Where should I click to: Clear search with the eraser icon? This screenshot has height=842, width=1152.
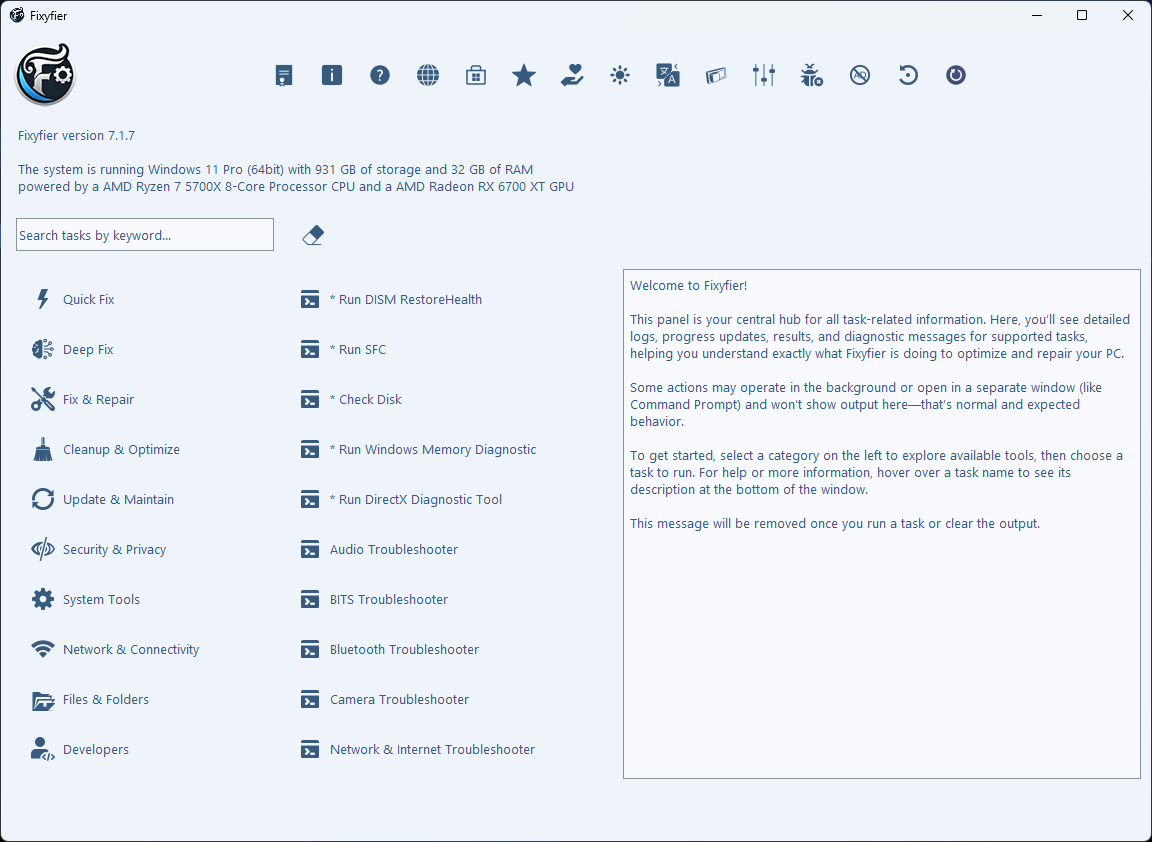click(x=313, y=235)
